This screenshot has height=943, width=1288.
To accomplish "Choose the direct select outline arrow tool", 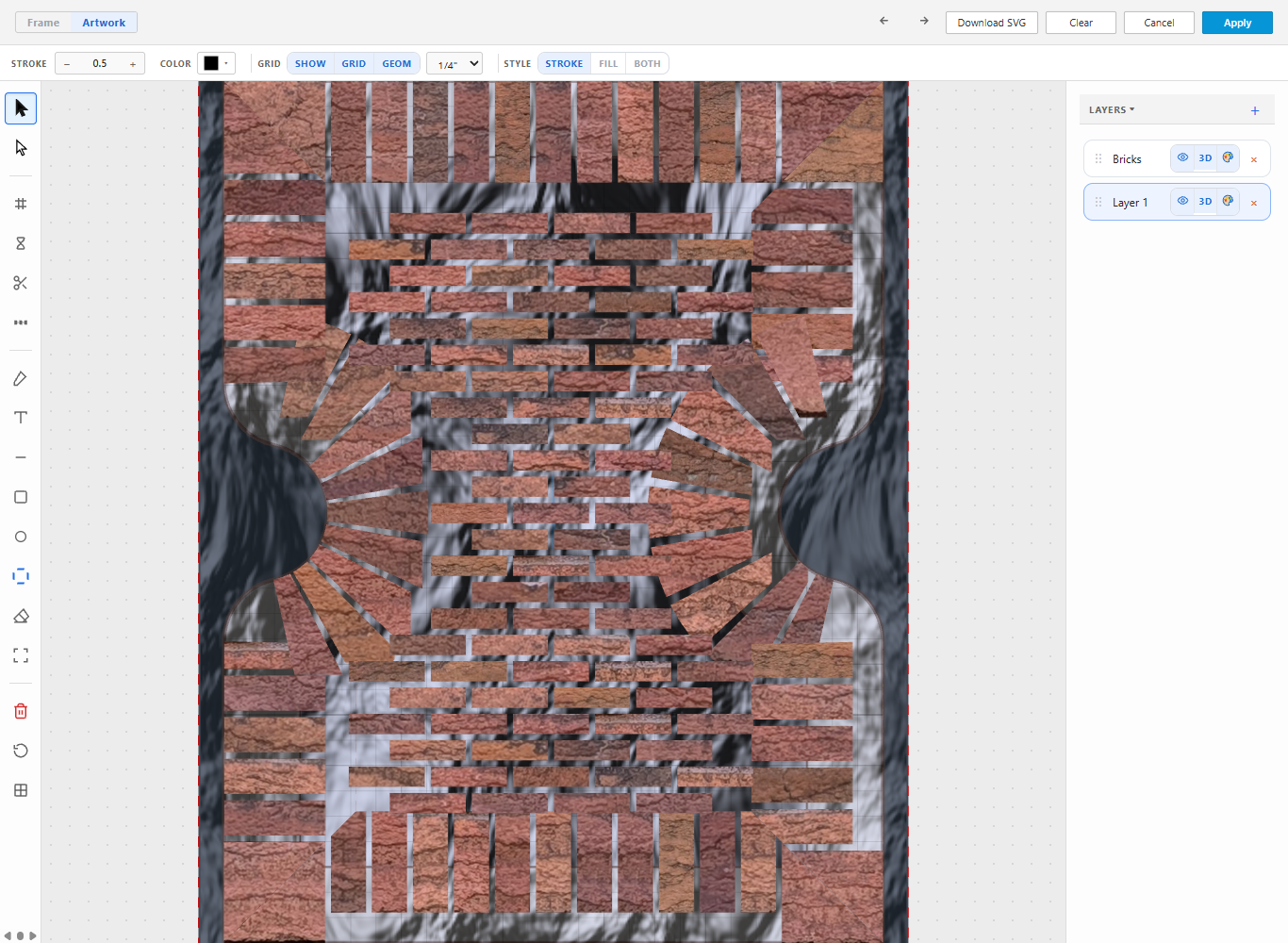I will 21,148.
